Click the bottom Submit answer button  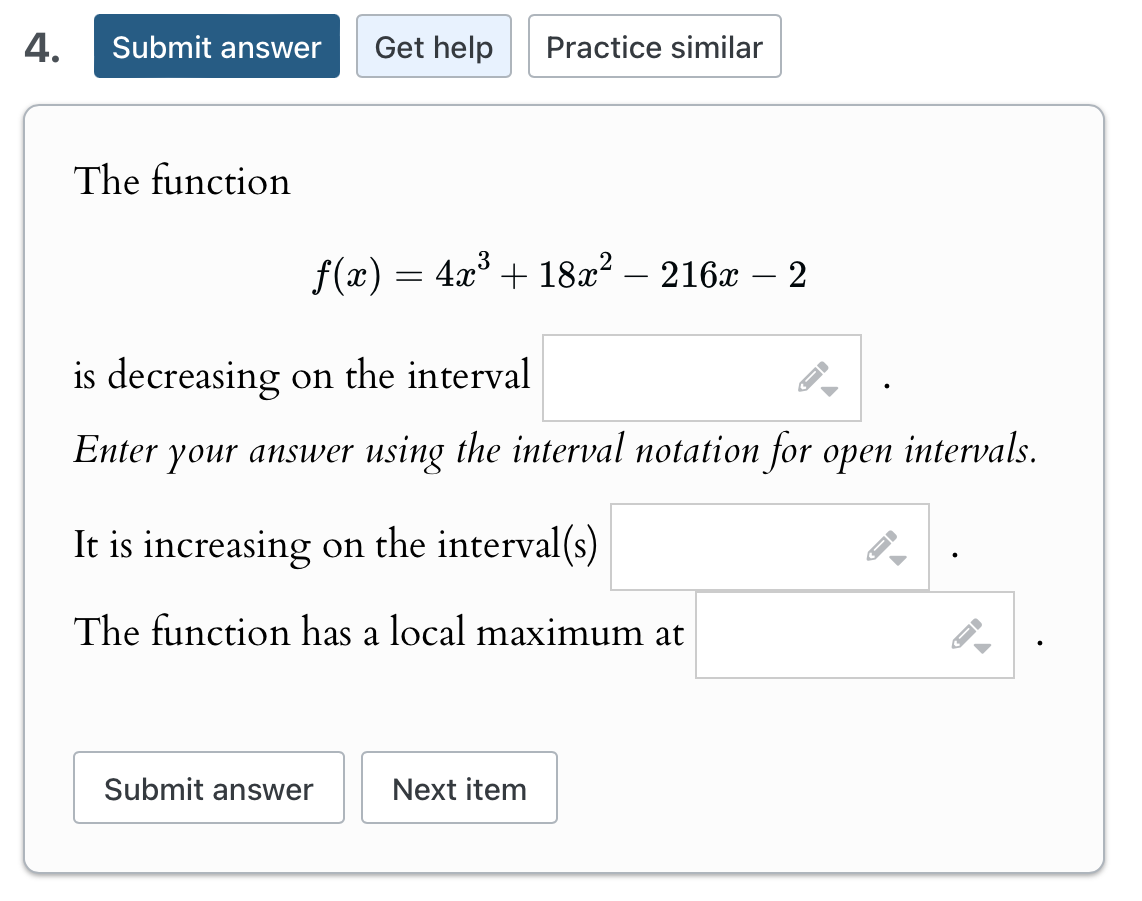(208, 788)
